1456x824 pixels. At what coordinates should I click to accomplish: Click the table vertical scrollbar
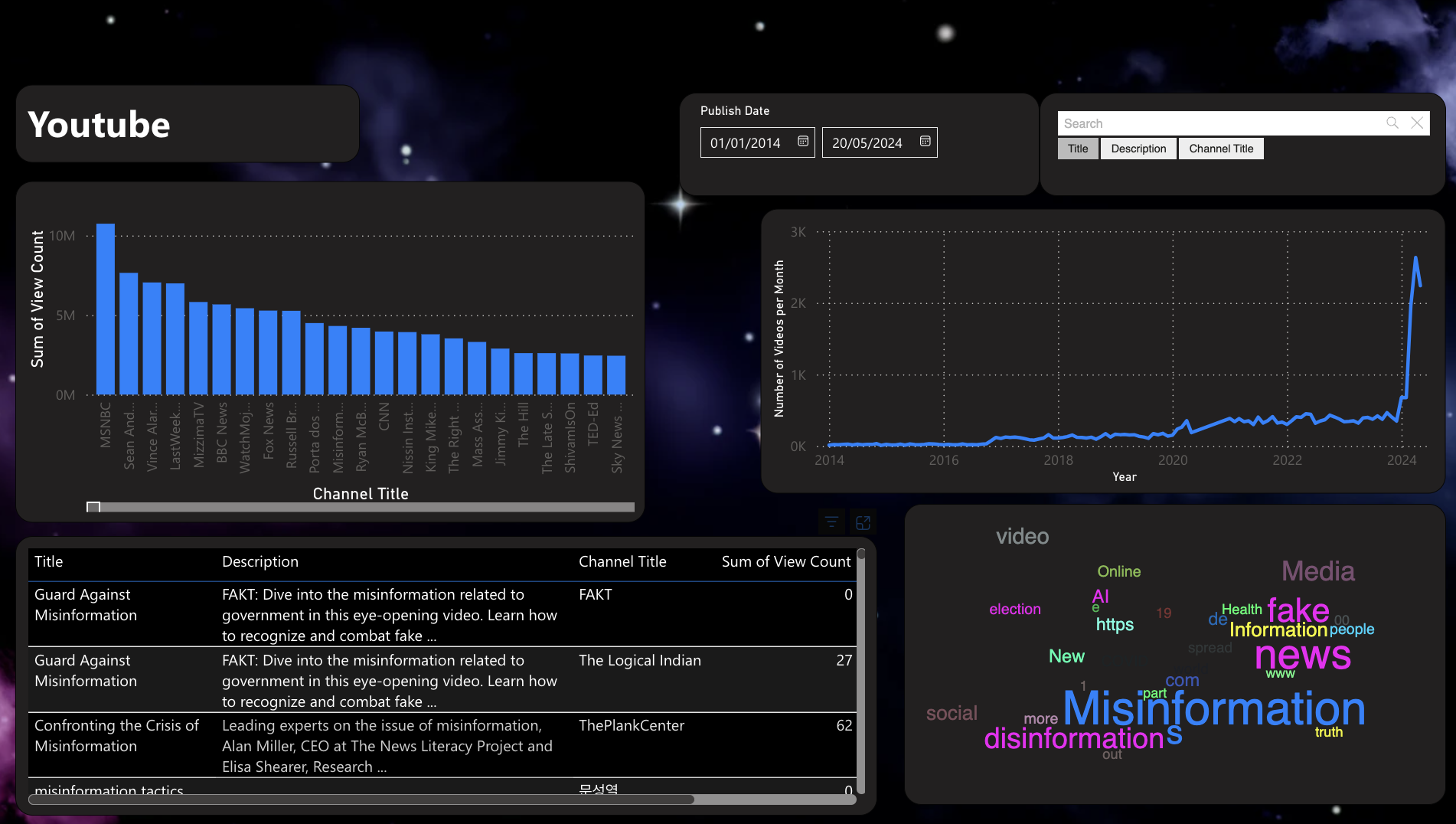pyautogui.click(x=860, y=671)
